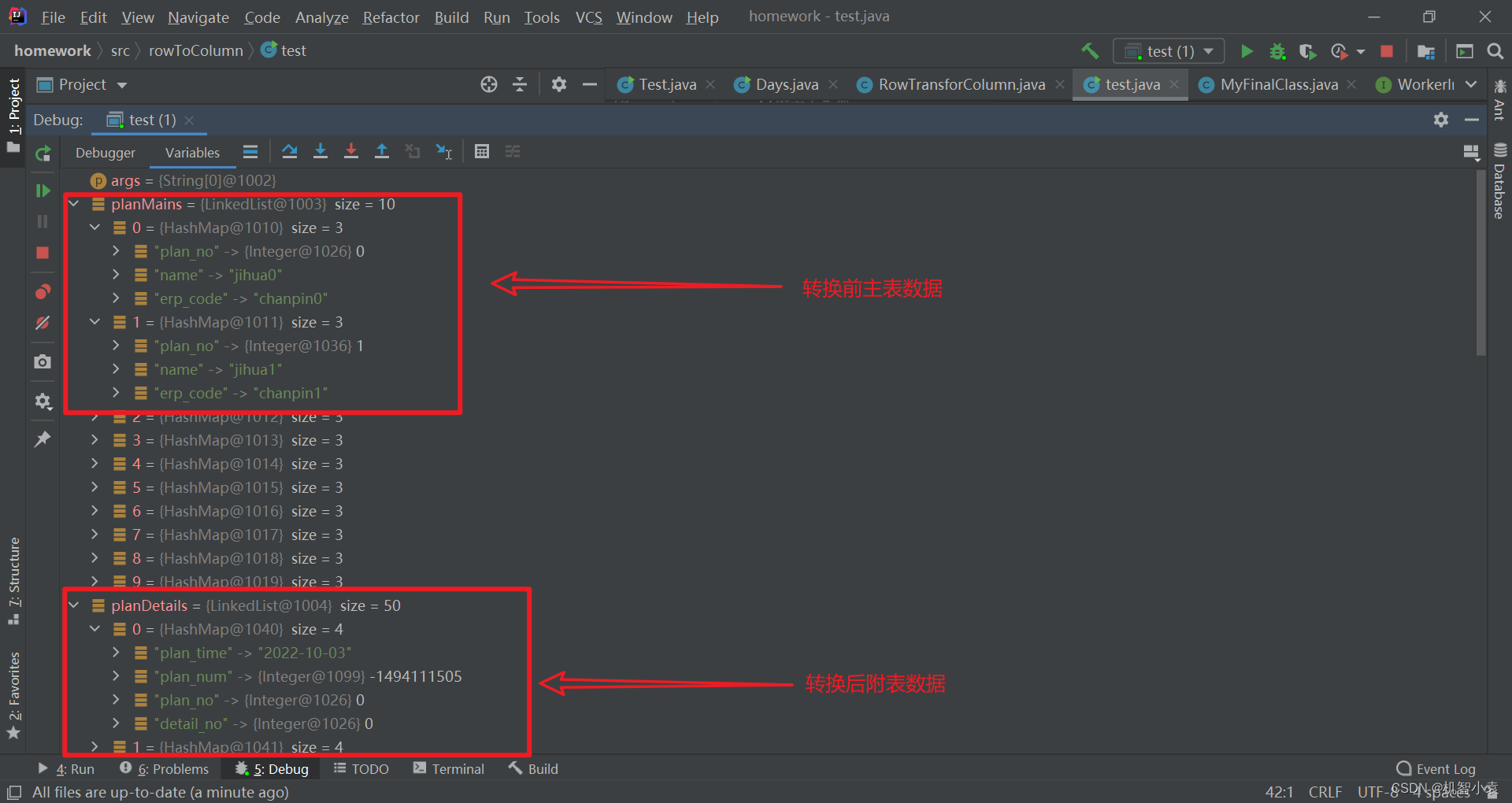Open test (1) run configuration dropdown

click(x=1169, y=51)
